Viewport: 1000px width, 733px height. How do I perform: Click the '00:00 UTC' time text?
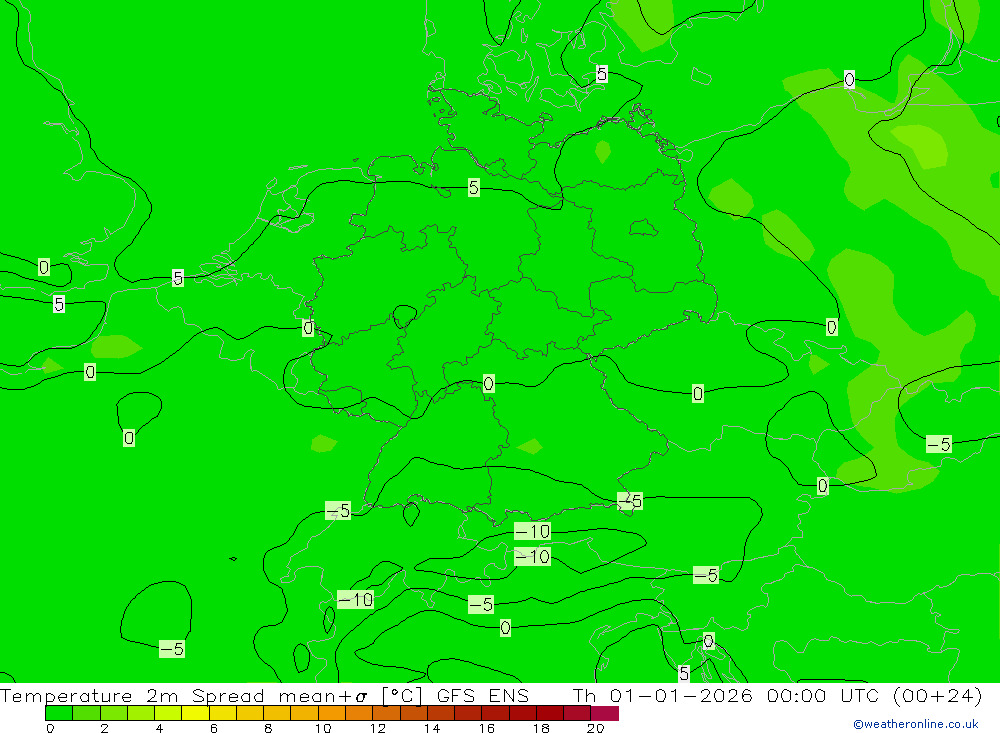tap(823, 695)
